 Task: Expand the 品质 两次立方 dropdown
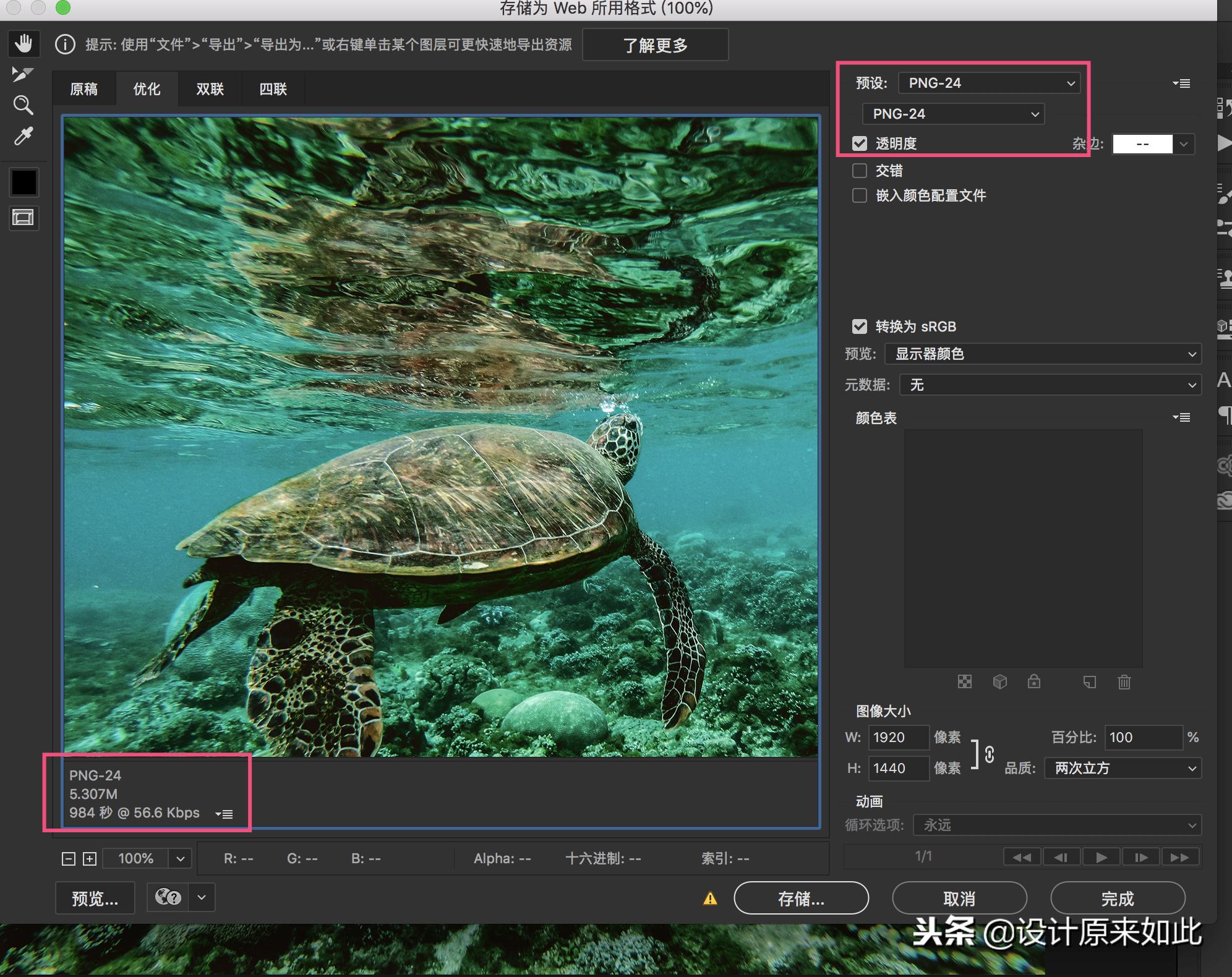(x=1123, y=768)
